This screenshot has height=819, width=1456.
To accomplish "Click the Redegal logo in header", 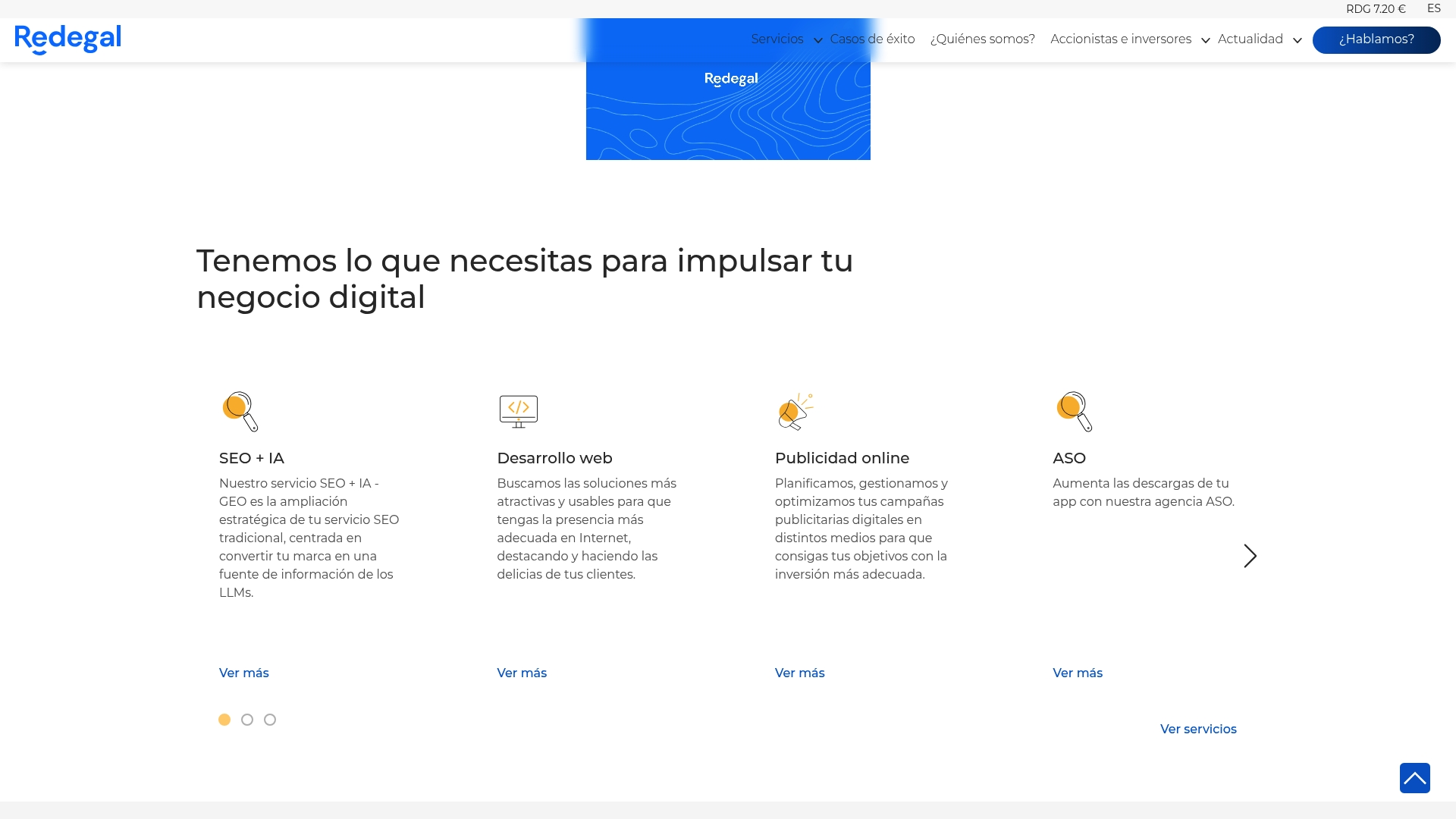I will pyautogui.click(x=67, y=39).
